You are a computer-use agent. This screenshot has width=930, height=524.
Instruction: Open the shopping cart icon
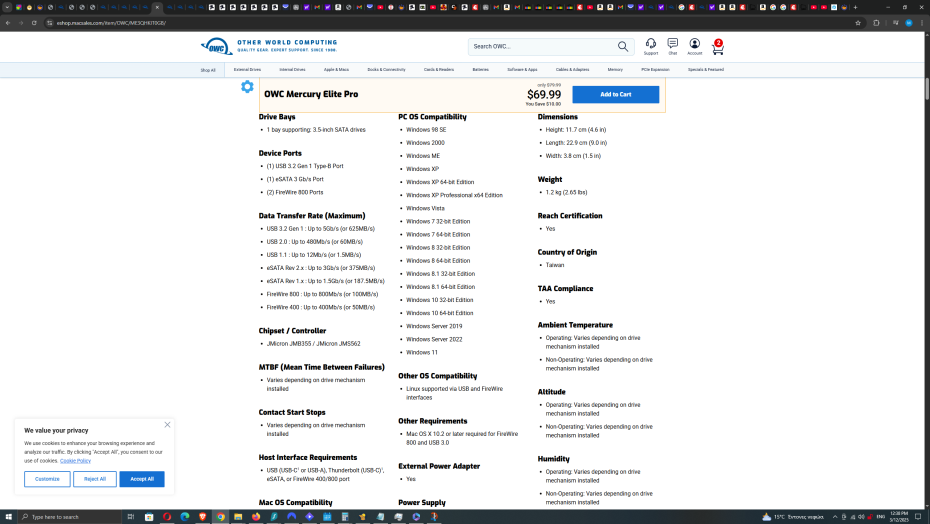(x=718, y=47)
